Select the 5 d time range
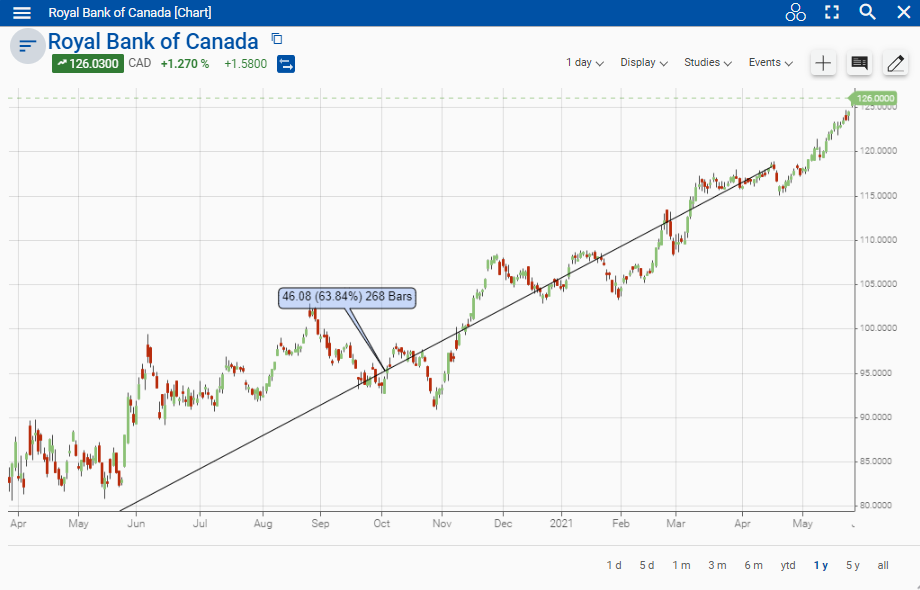Image resolution: width=920 pixels, height=590 pixels. click(647, 565)
